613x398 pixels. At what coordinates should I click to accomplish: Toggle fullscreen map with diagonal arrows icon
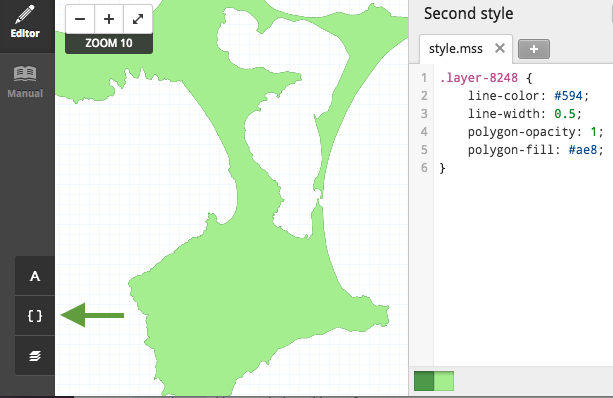click(138, 19)
